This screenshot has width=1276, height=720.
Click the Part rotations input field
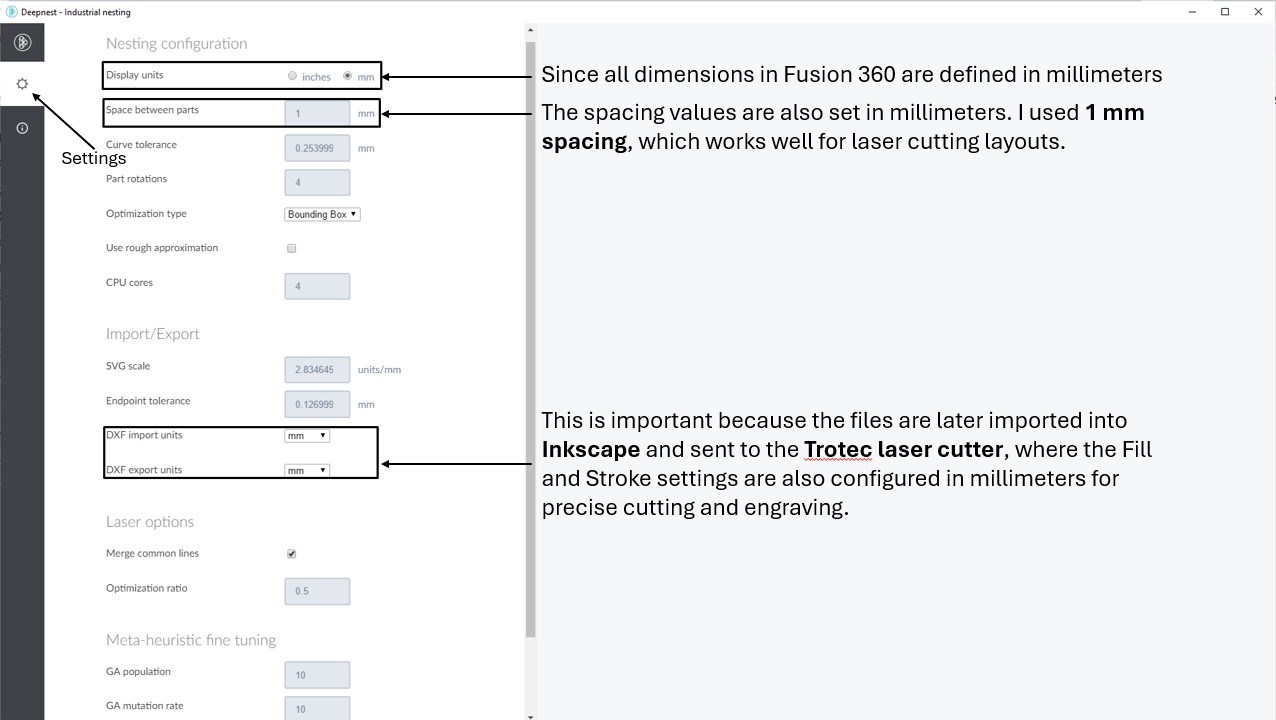click(x=317, y=182)
